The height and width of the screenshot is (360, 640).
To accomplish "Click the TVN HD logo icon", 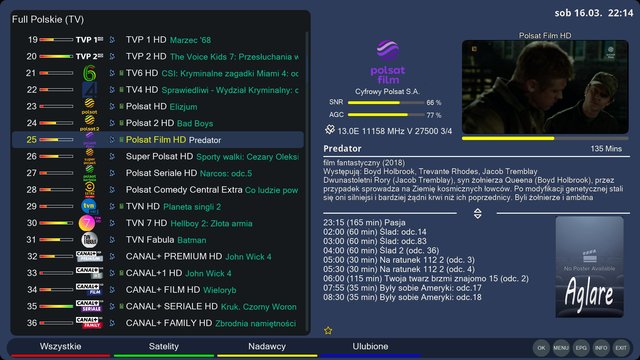I will click(89, 206).
